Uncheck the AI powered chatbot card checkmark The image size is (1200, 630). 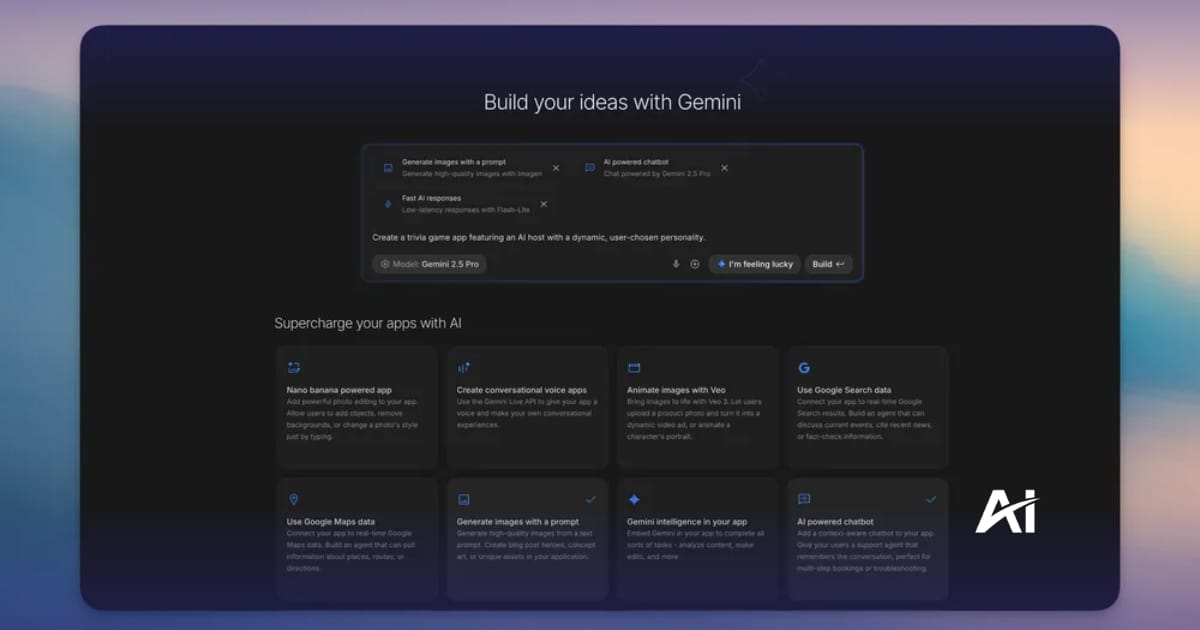pyautogui.click(x=931, y=498)
